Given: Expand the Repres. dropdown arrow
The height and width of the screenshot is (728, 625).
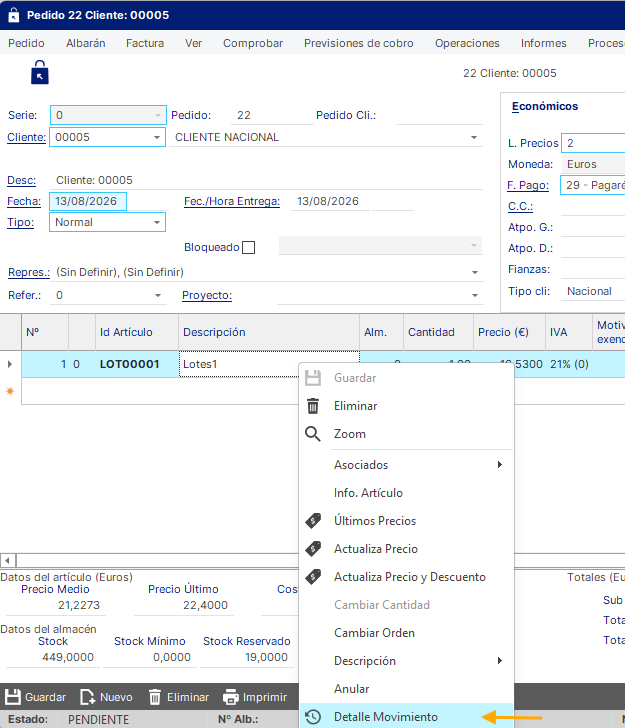Looking at the screenshot, I should [475, 272].
